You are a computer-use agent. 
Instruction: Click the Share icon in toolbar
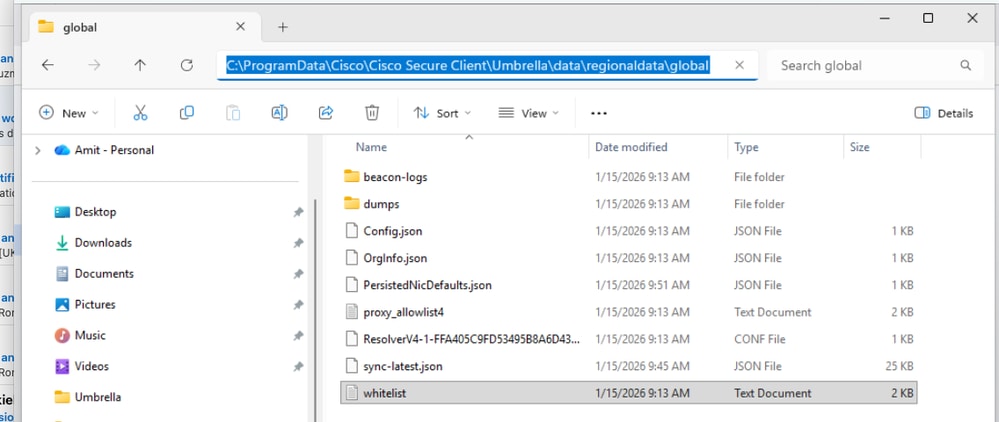click(326, 113)
